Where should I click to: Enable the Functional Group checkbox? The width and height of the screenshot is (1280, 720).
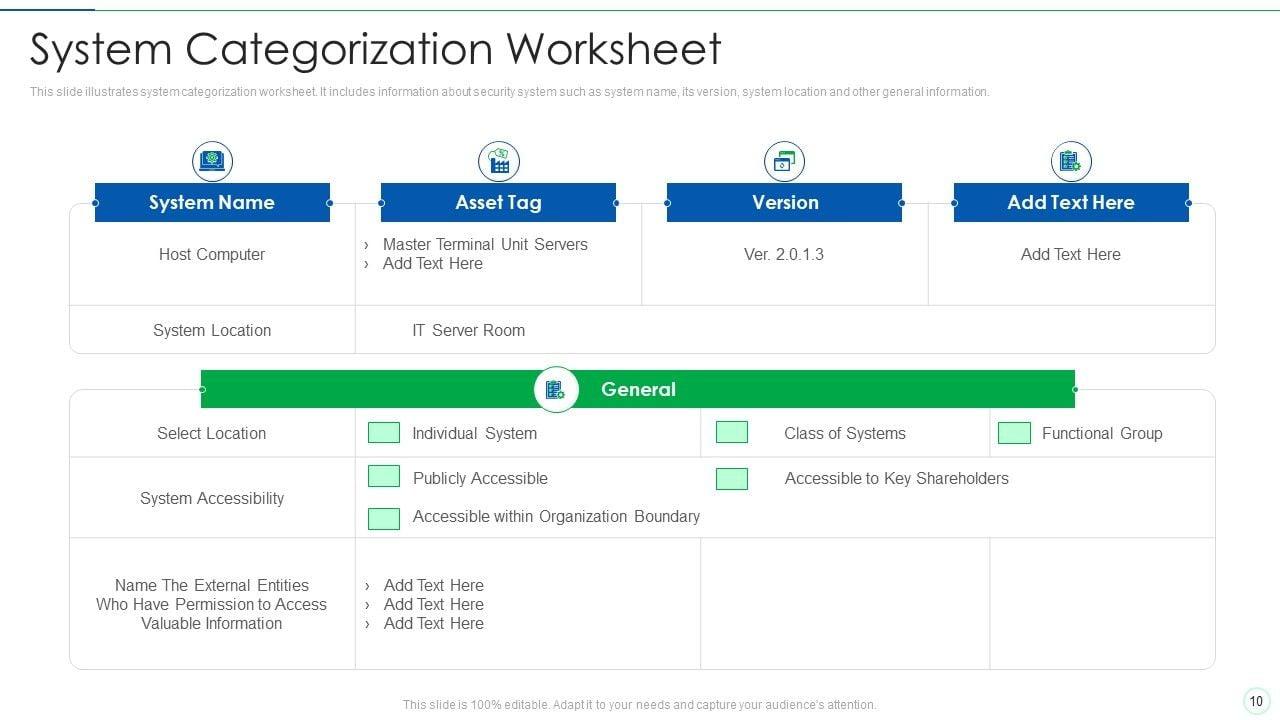point(1014,433)
